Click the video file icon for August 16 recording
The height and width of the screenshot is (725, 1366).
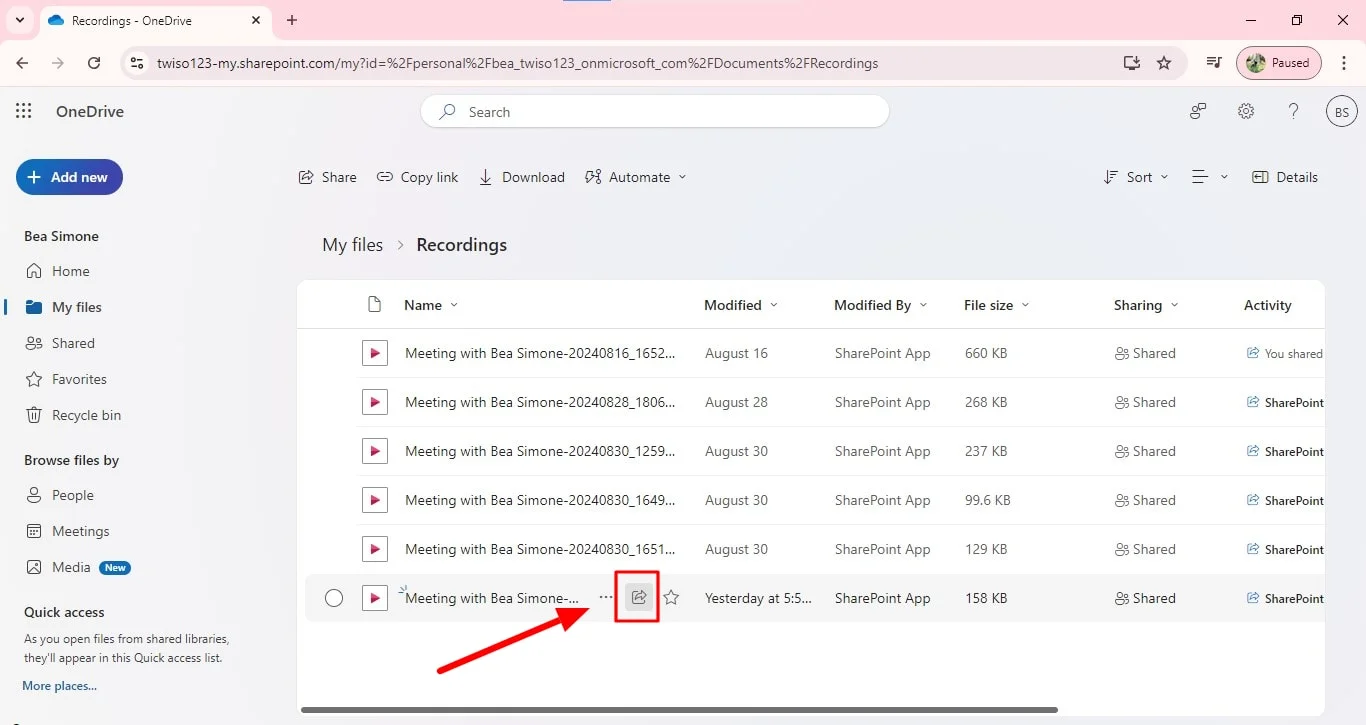pyautogui.click(x=375, y=353)
